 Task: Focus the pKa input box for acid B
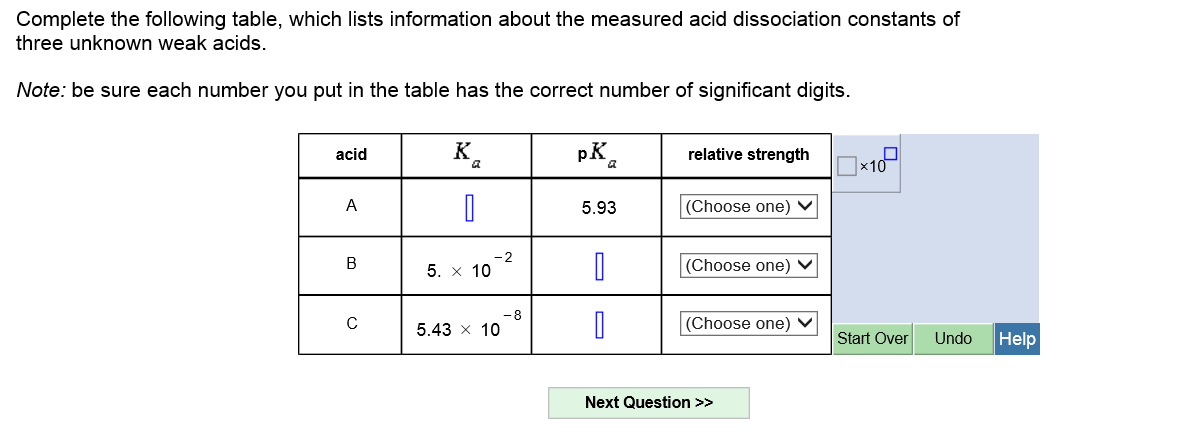pyautogui.click(x=597, y=266)
